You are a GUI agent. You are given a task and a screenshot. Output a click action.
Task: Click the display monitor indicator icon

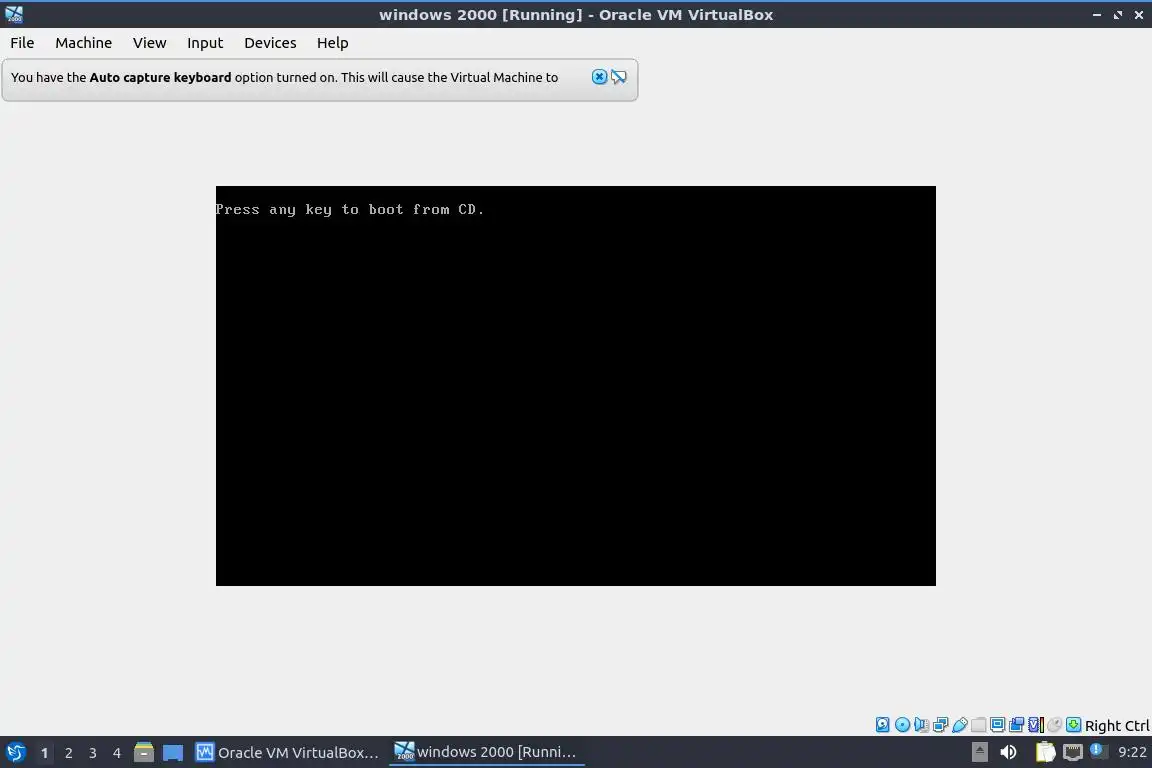(997, 725)
